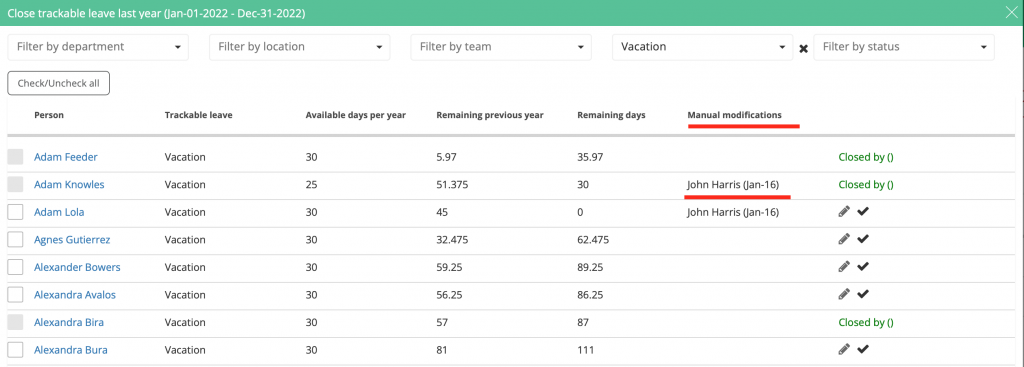Open the Adam Knowles person link
Image resolution: width=1024 pixels, height=367 pixels.
tap(69, 185)
